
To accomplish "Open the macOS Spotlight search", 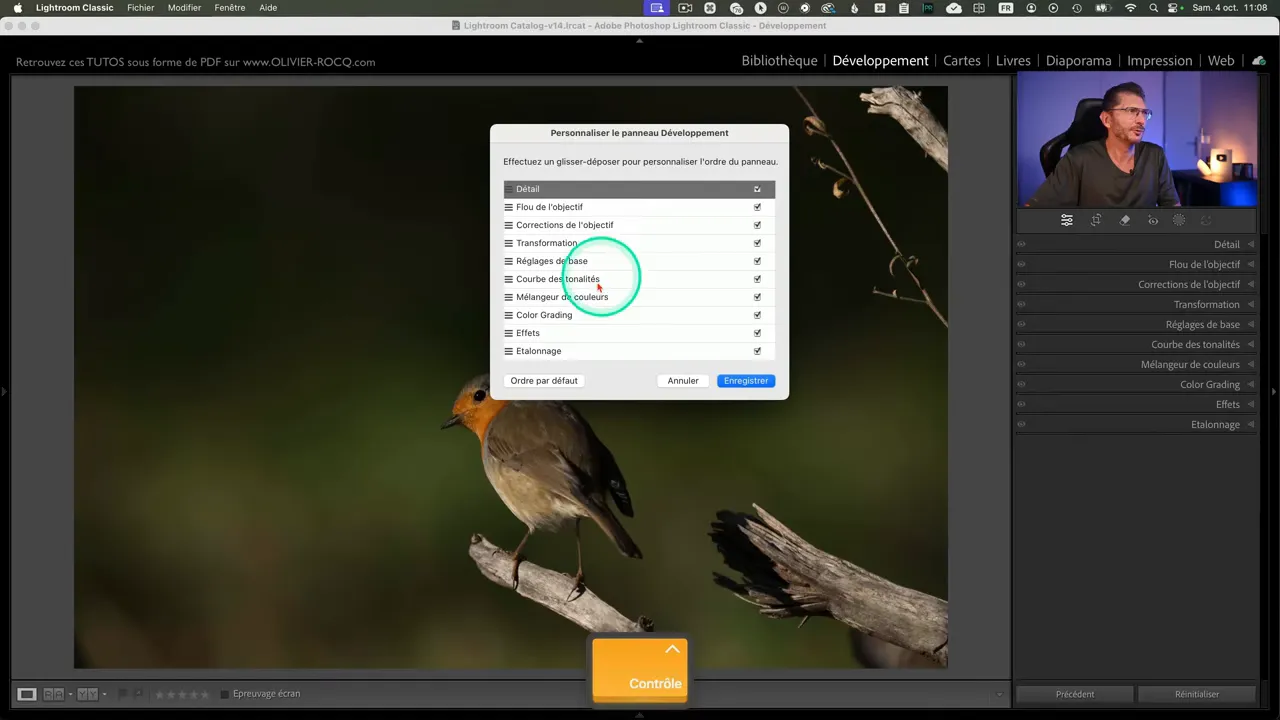I will pyautogui.click(x=1153, y=8).
